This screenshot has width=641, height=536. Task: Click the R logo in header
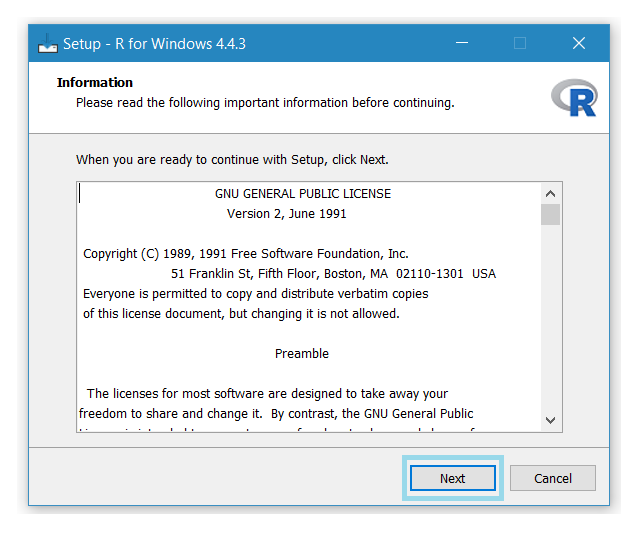pos(574,98)
